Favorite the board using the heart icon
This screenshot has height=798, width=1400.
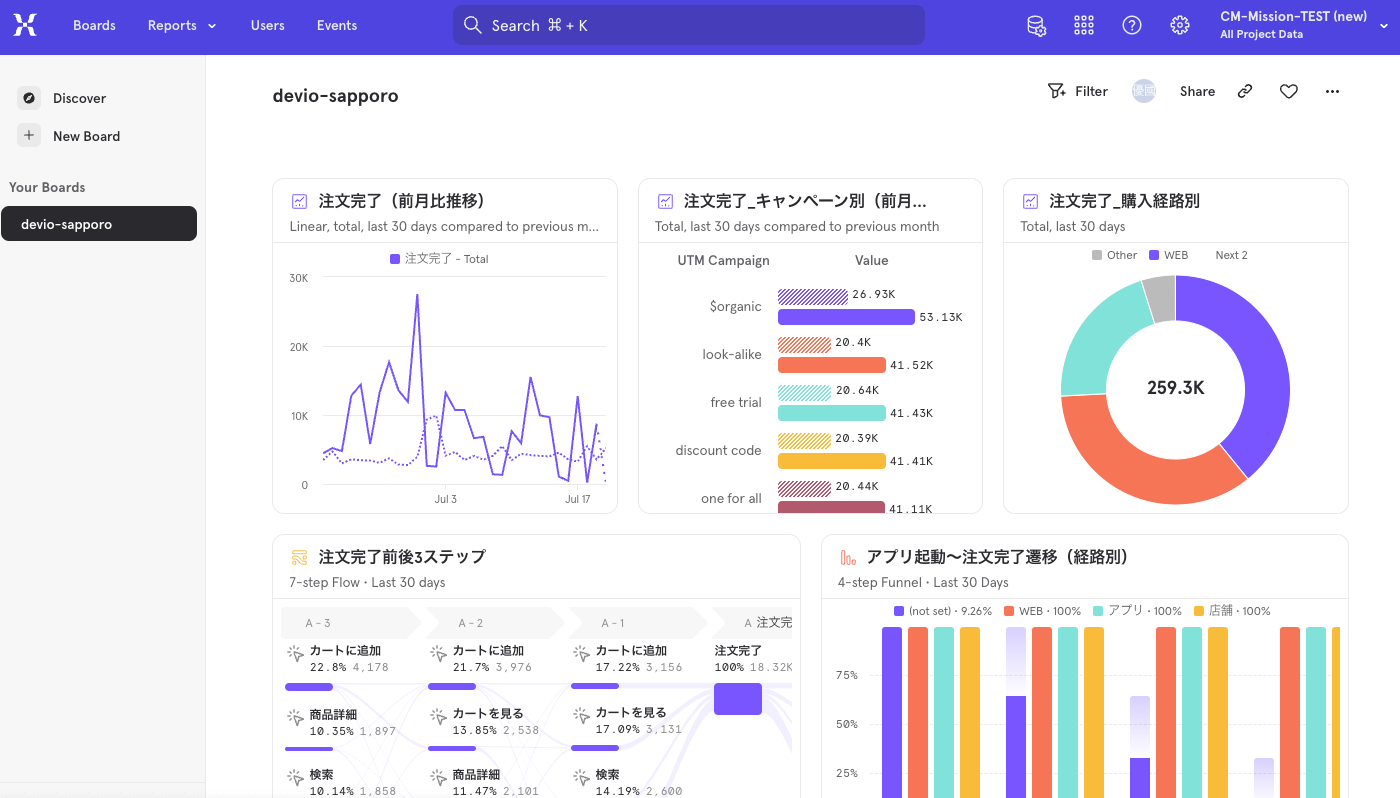pos(1288,91)
